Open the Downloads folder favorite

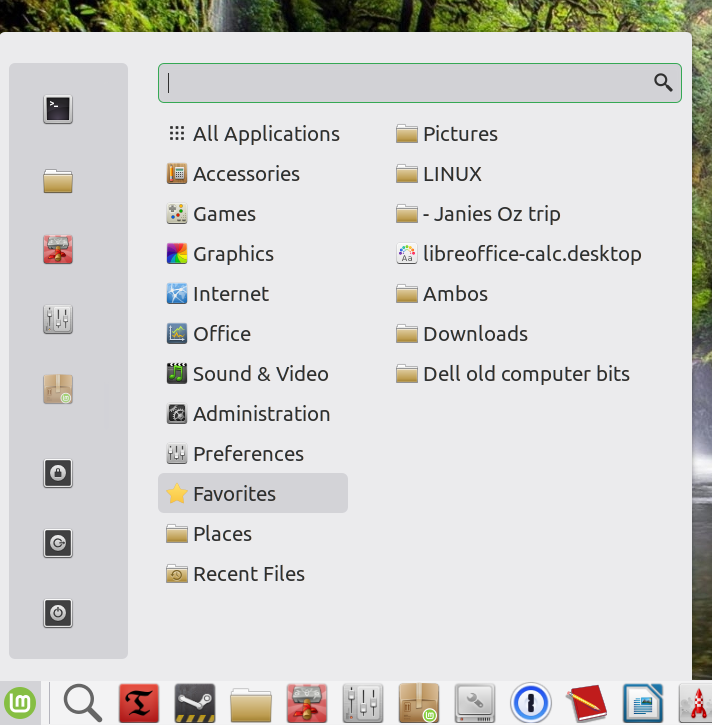coord(474,334)
